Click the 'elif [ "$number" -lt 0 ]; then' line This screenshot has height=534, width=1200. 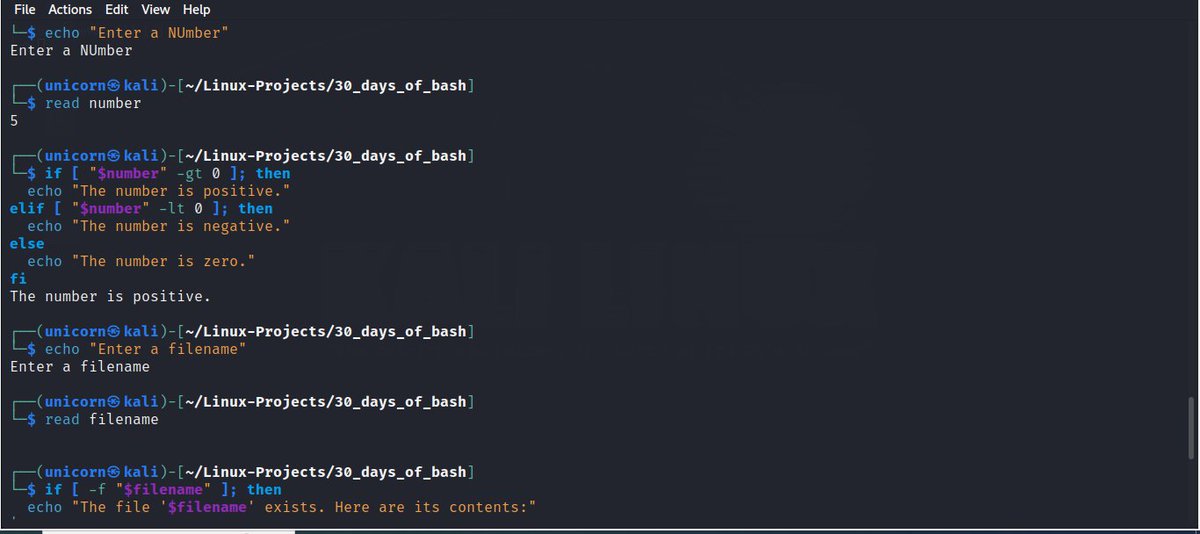141,208
